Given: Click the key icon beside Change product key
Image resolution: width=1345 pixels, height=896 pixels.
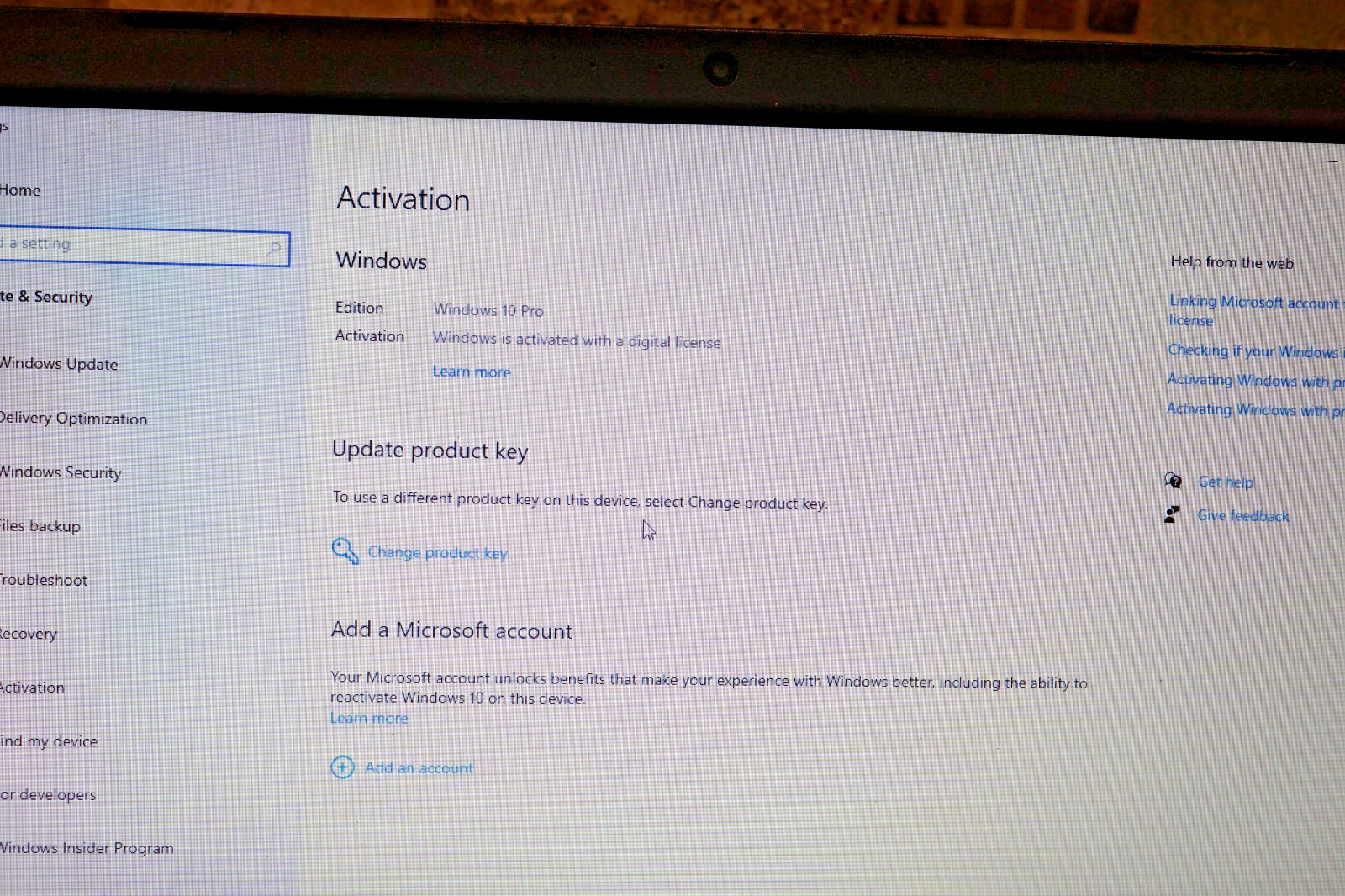Looking at the screenshot, I should (x=345, y=551).
